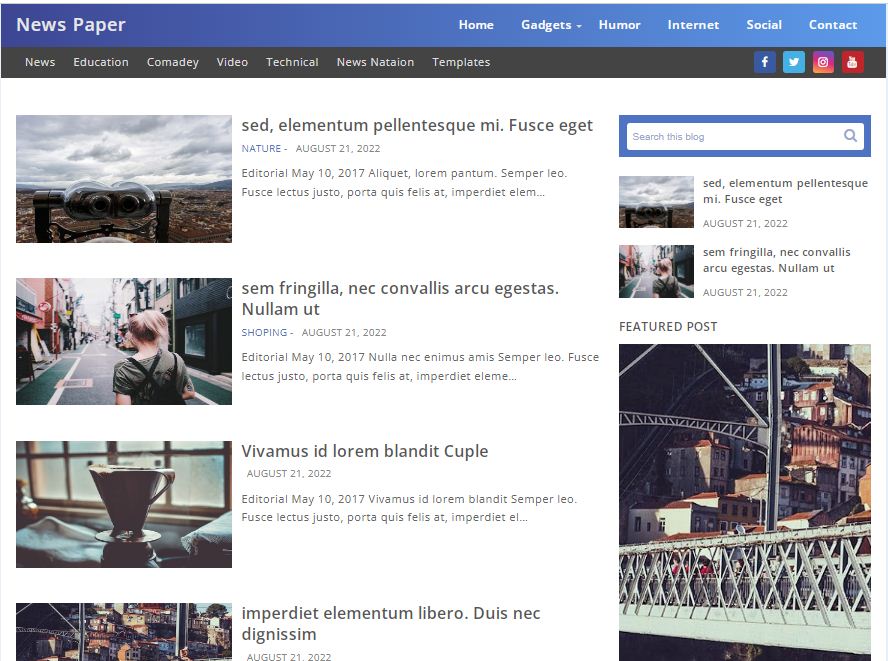Open the street girl post thumbnail in the main list
The image size is (888, 661).
124,342
